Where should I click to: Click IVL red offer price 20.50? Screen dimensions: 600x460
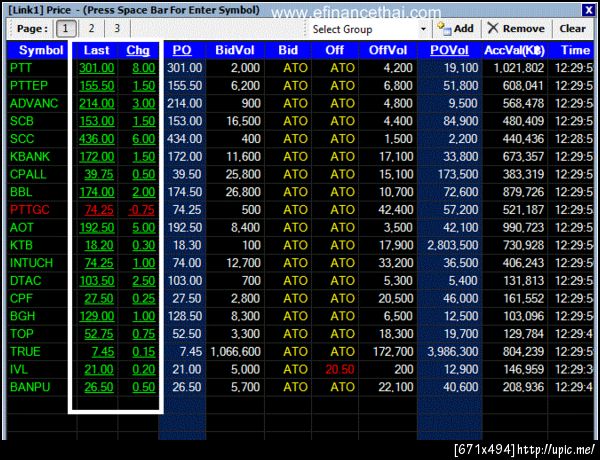point(339,369)
